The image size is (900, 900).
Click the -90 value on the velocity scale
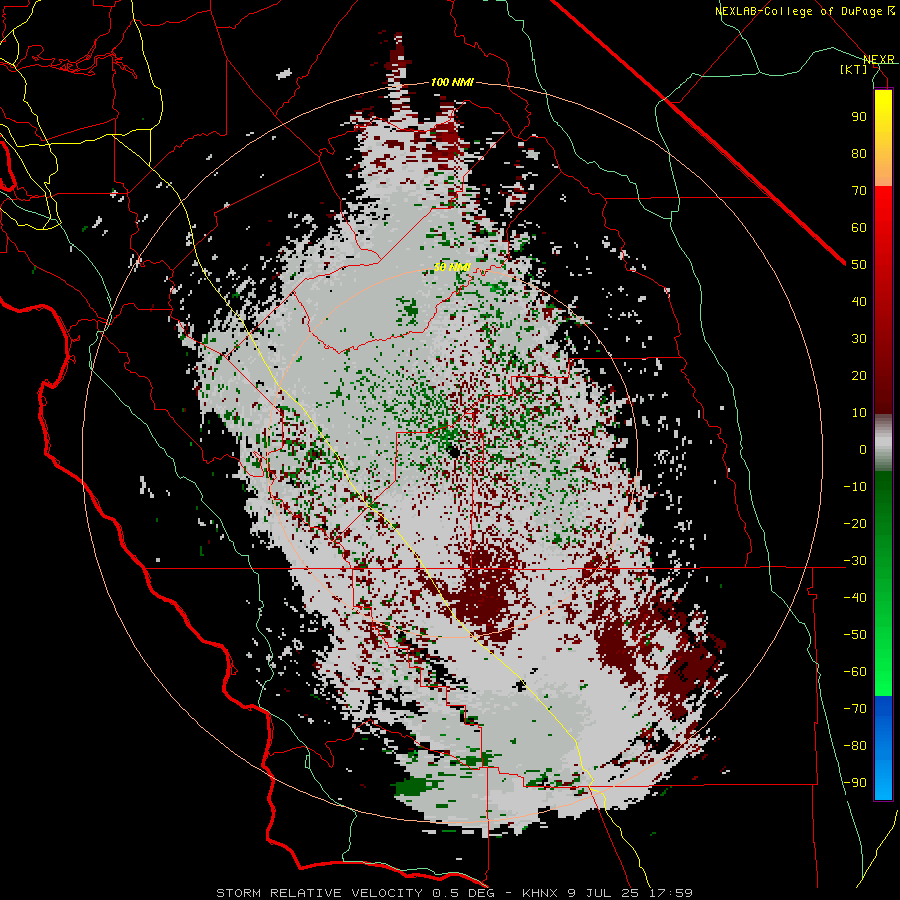855,783
